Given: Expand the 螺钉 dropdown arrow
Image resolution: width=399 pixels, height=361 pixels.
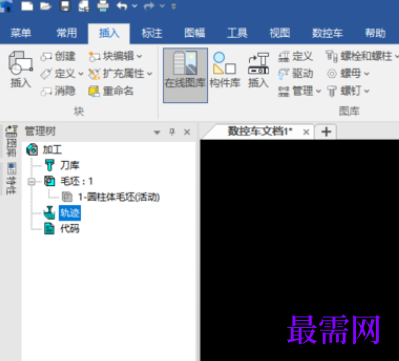Looking at the screenshot, I should (367, 91).
